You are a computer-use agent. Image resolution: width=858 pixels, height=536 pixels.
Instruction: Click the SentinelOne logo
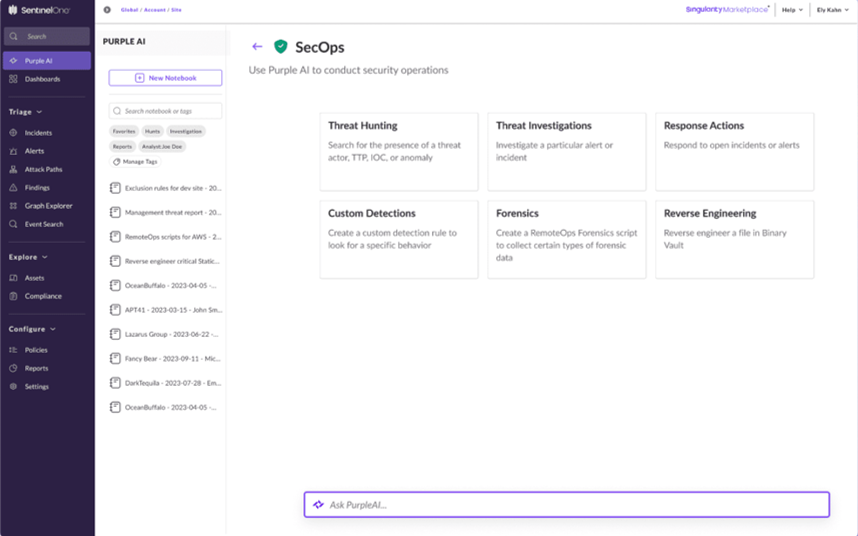pyautogui.click(x=39, y=10)
